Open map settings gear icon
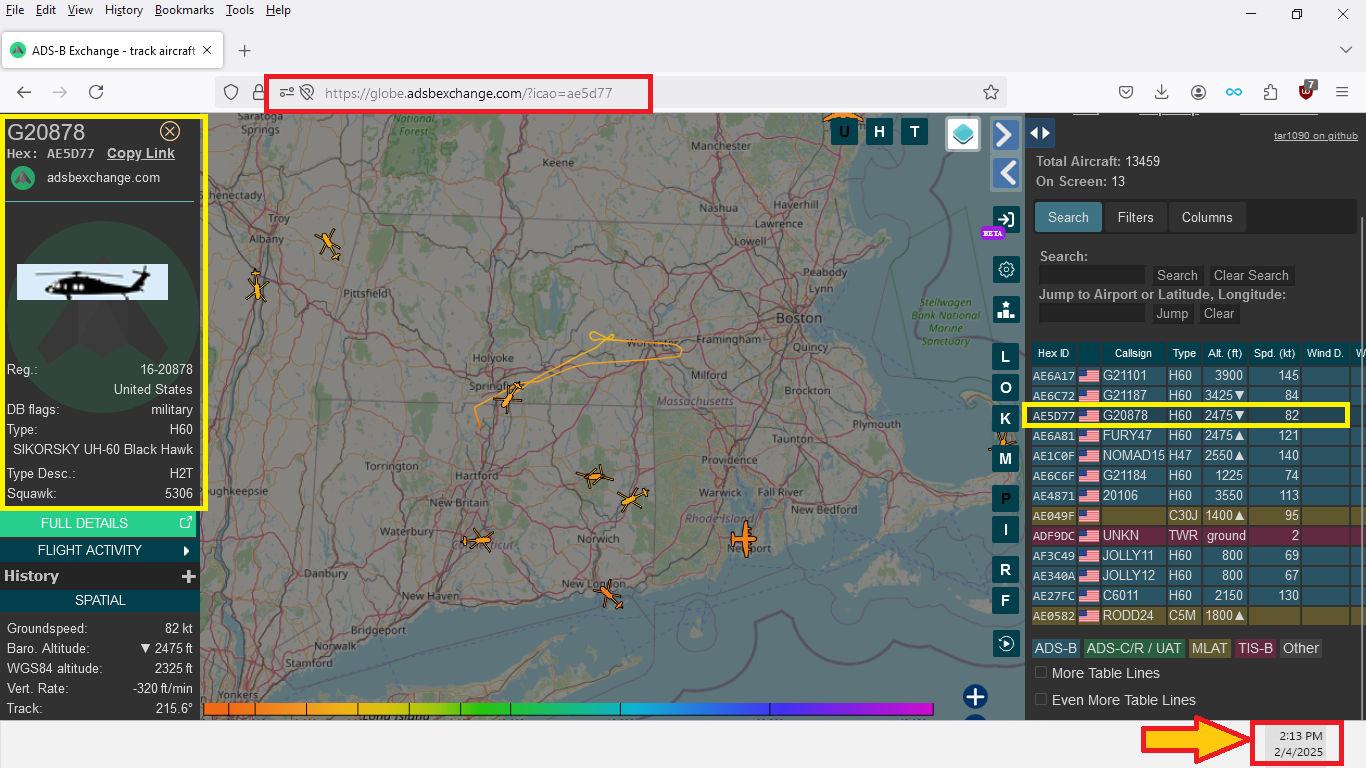 (1006, 269)
